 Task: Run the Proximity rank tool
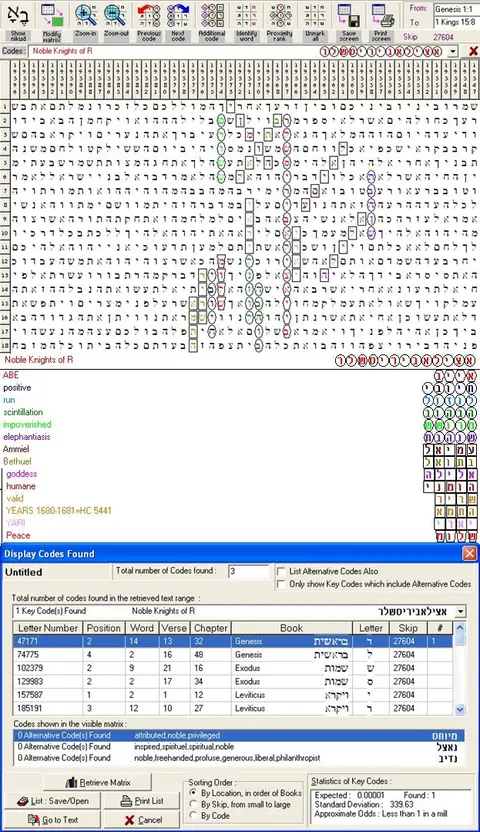[280, 22]
